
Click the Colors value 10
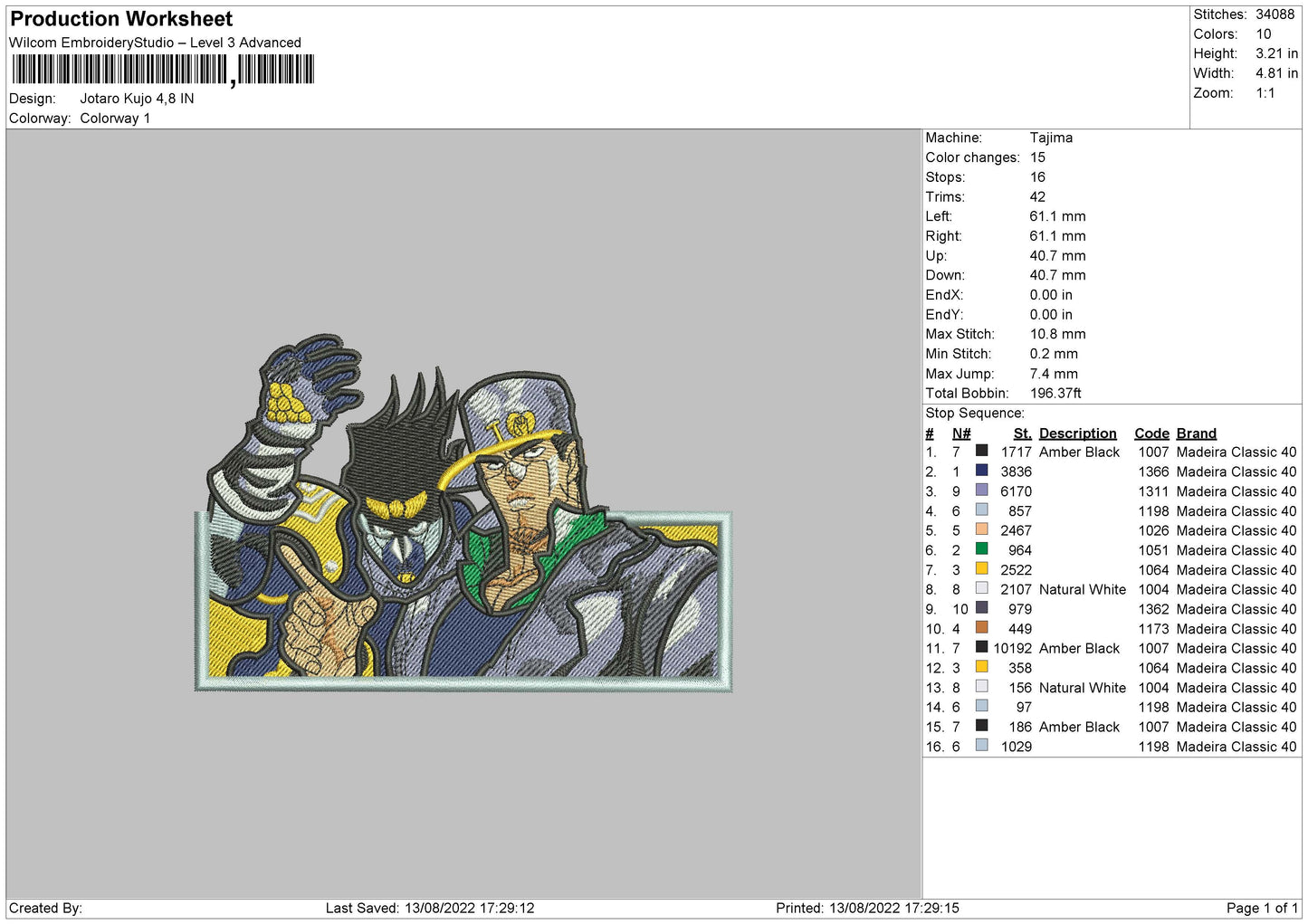point(1264,34)
